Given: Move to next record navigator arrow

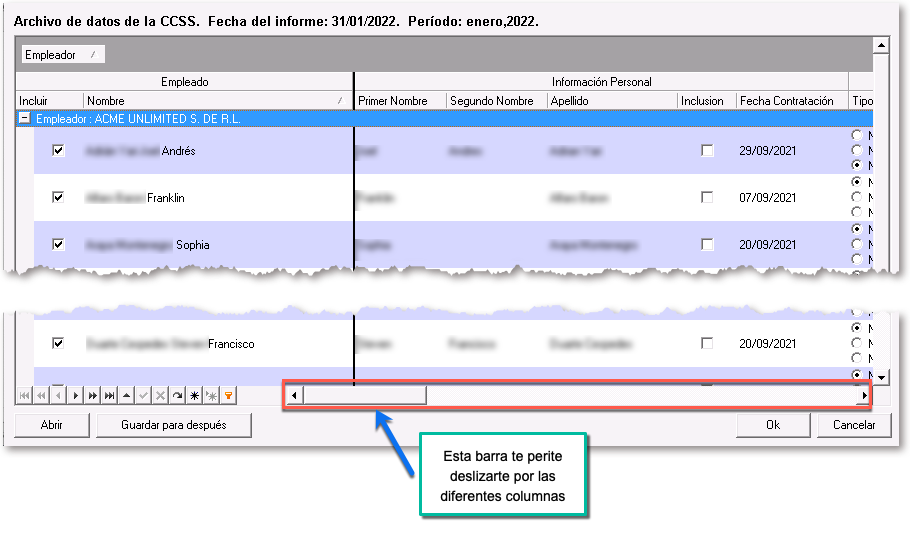Looking at the screenshot, I should 75,396.
